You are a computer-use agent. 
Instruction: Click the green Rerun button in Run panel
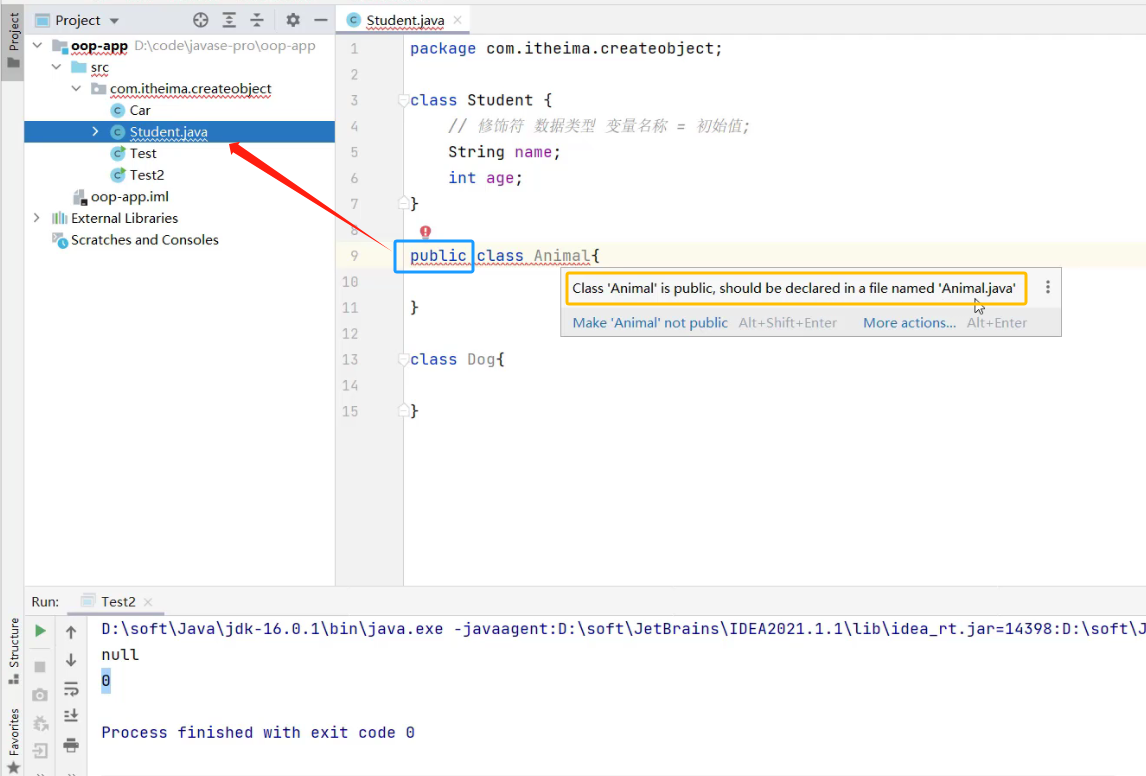click(x=40, y=631)
